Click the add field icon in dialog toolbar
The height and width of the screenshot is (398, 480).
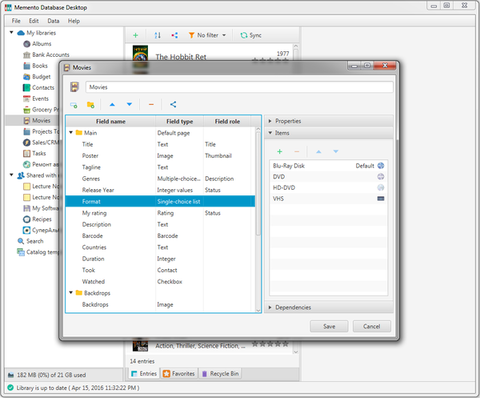[74, 105]
